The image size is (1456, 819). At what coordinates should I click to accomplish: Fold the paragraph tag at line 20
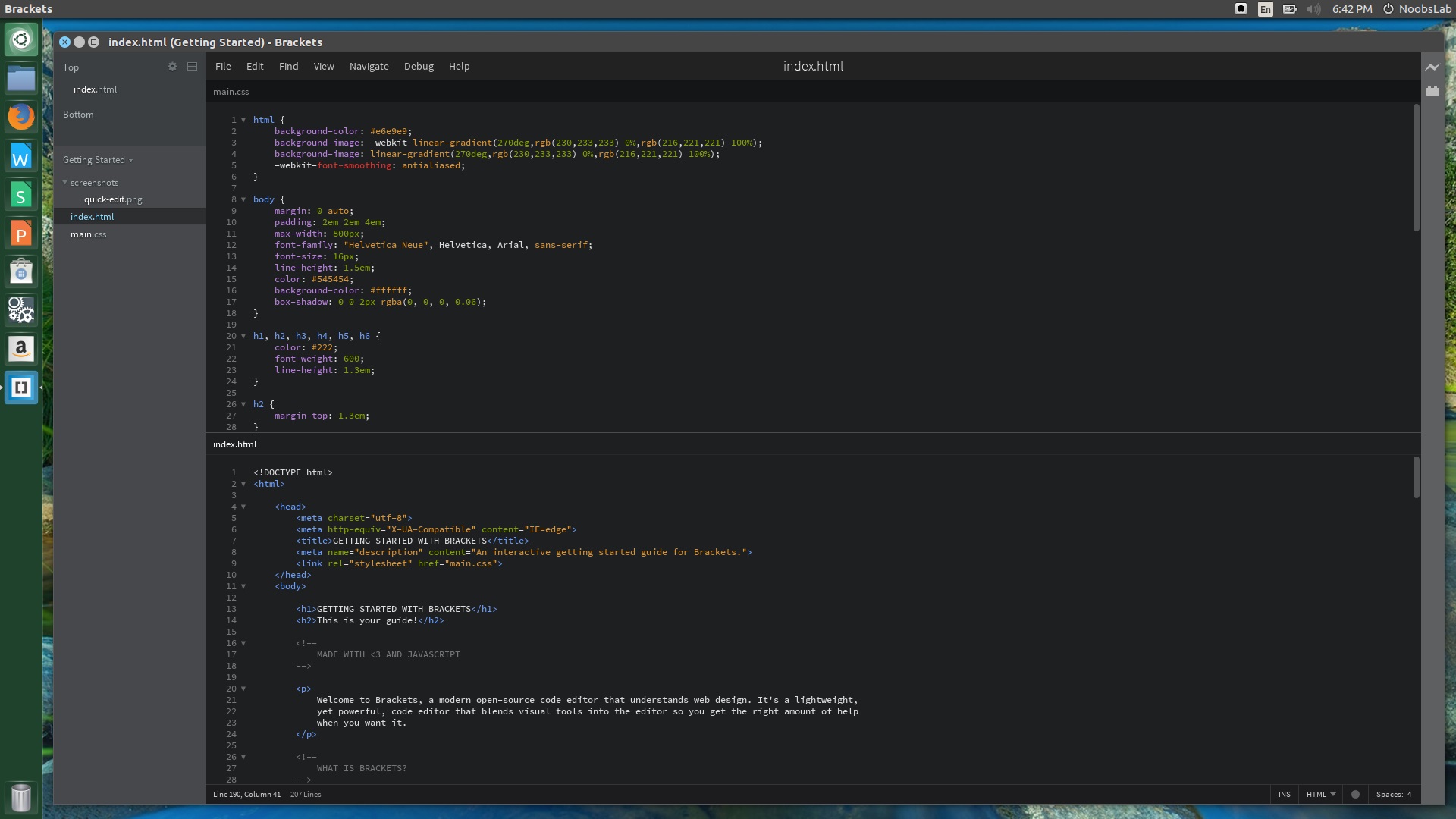click(x=243, y=689)
